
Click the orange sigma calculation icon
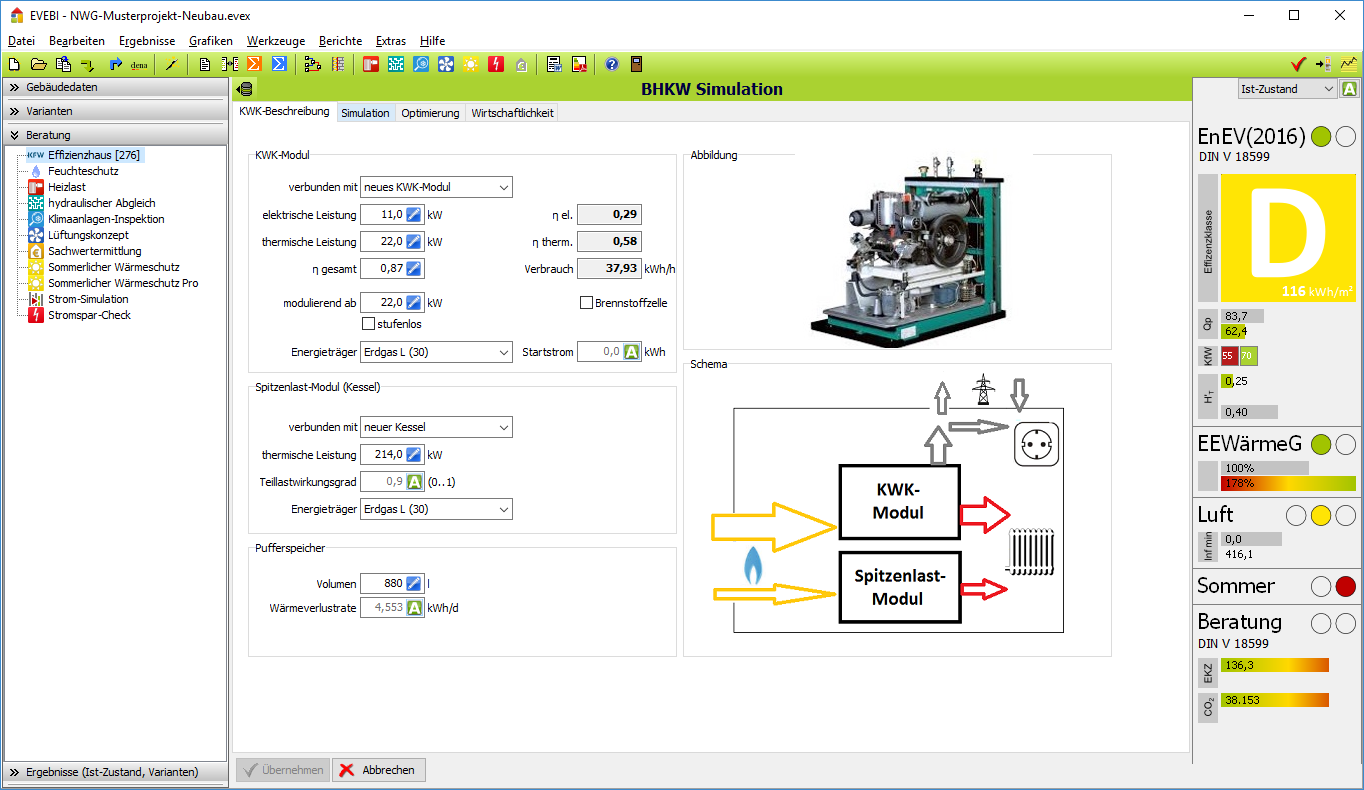(x=254, y=64)
